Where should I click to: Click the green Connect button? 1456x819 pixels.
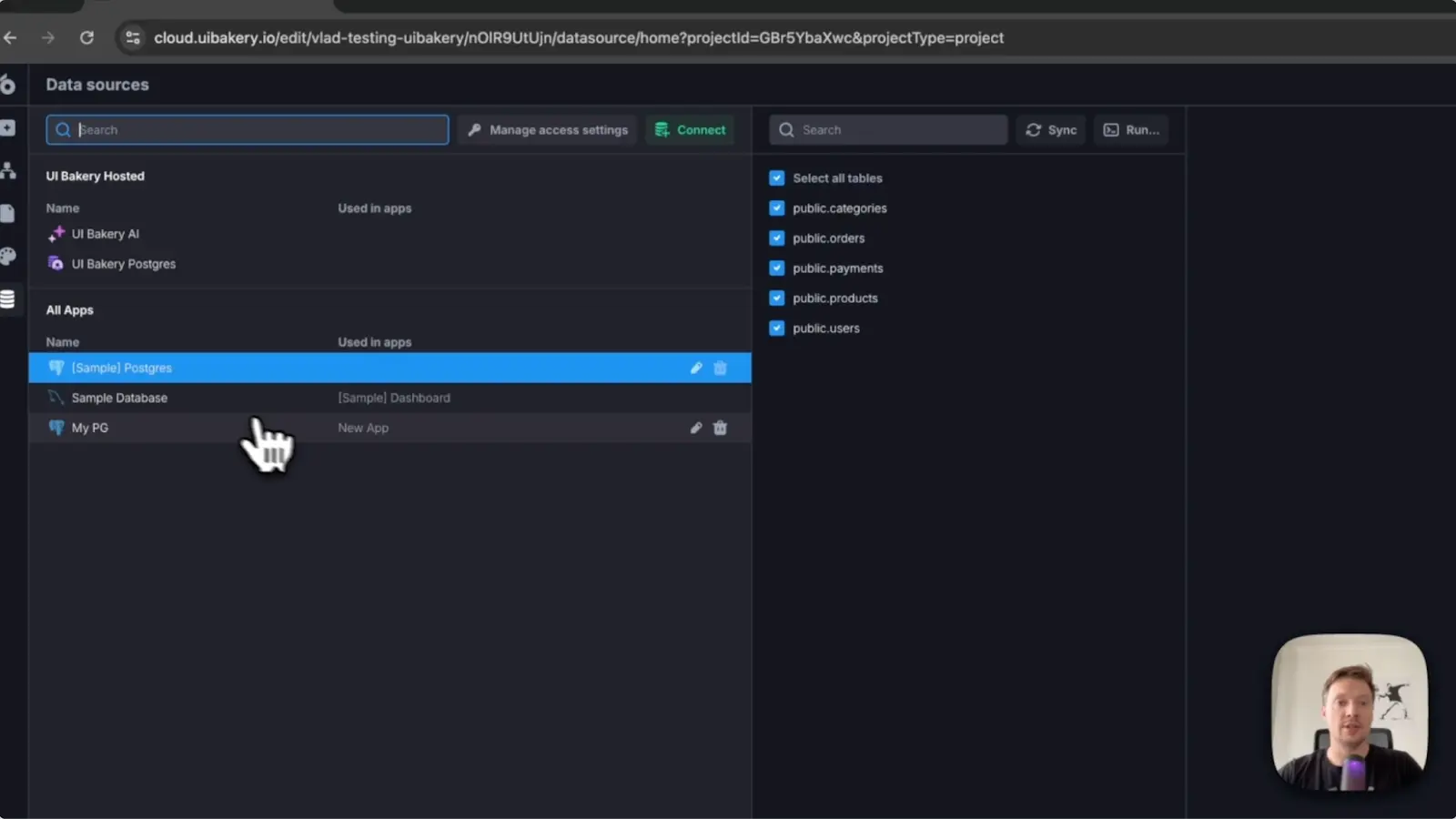click(691, 129)
